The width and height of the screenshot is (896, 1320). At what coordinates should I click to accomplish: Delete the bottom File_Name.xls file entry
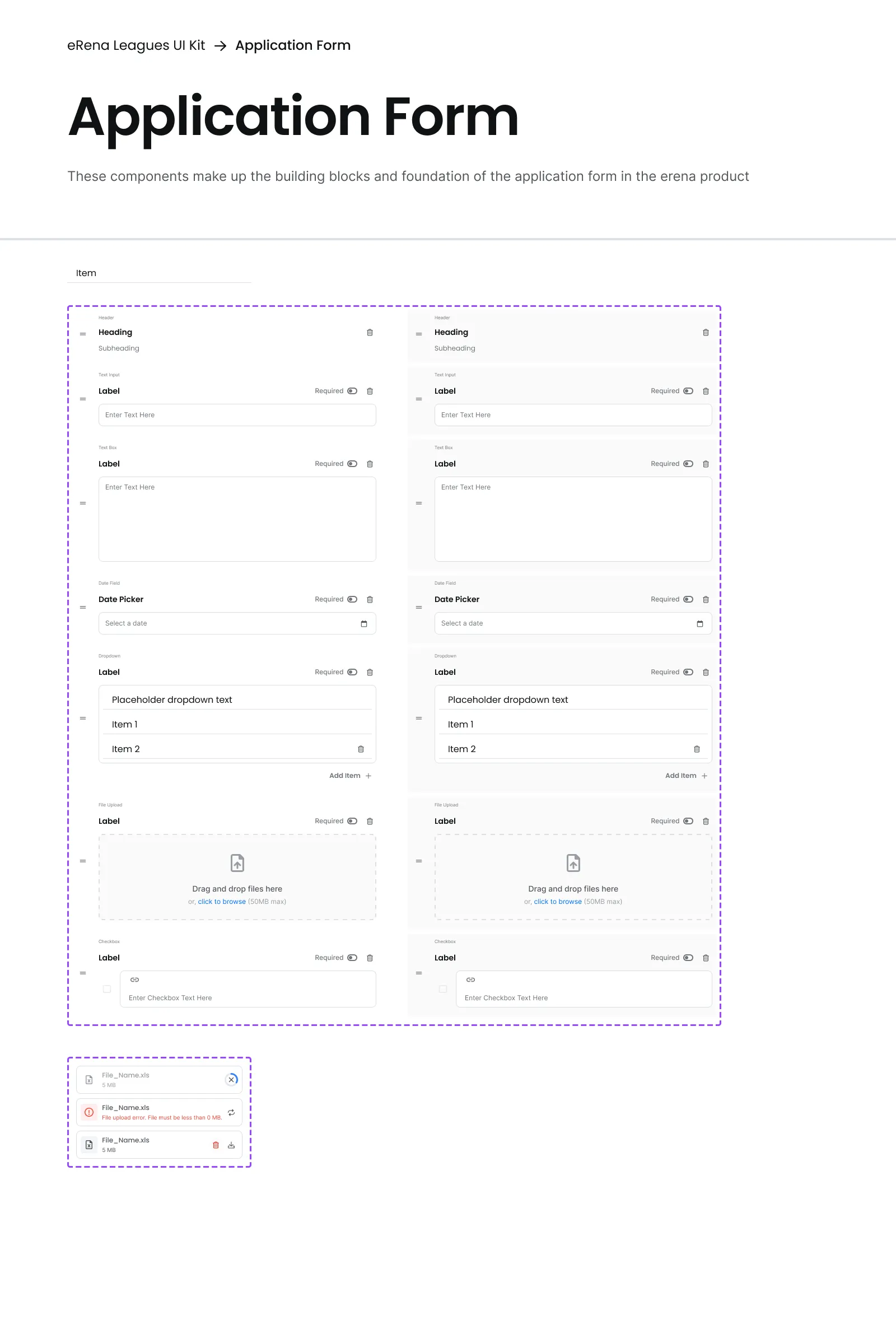[216, 1145]
